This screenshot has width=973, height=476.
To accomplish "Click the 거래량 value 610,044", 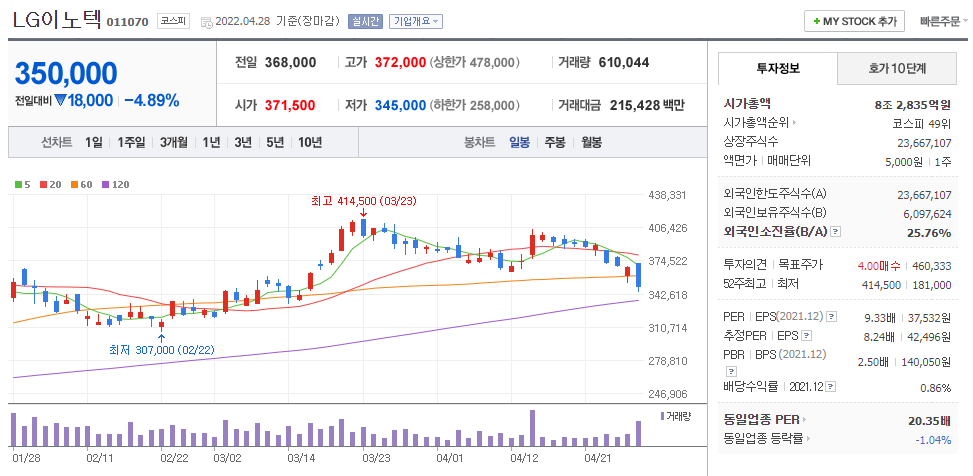I will coord(624,63).
